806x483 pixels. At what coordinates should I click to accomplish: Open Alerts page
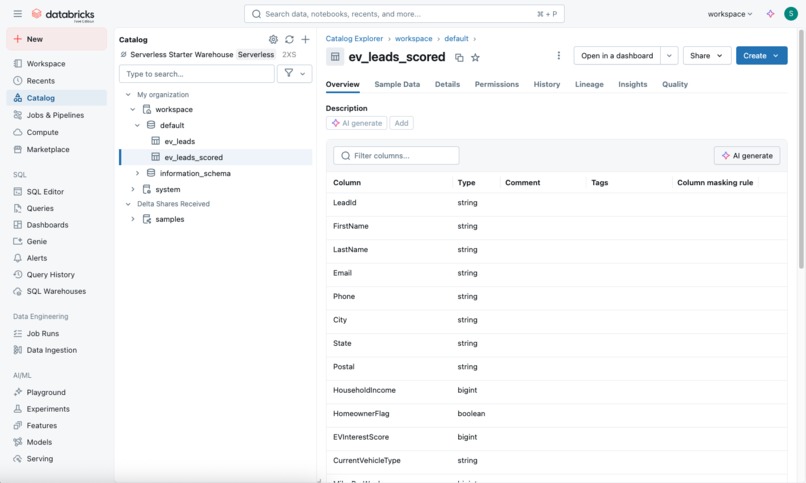tap(57, 258)
